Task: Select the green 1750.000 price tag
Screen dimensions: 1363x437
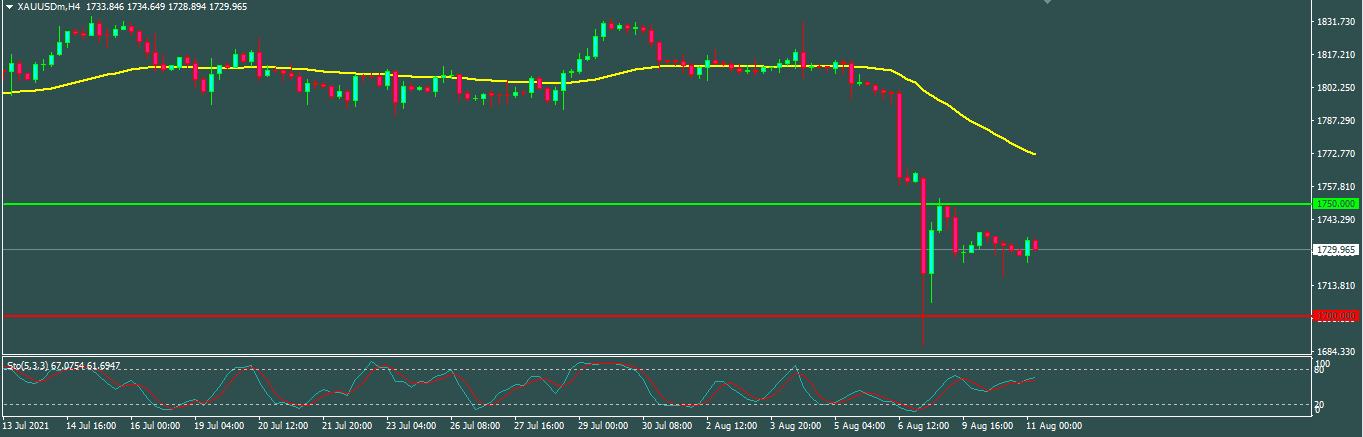Action: pos(1335,204)
